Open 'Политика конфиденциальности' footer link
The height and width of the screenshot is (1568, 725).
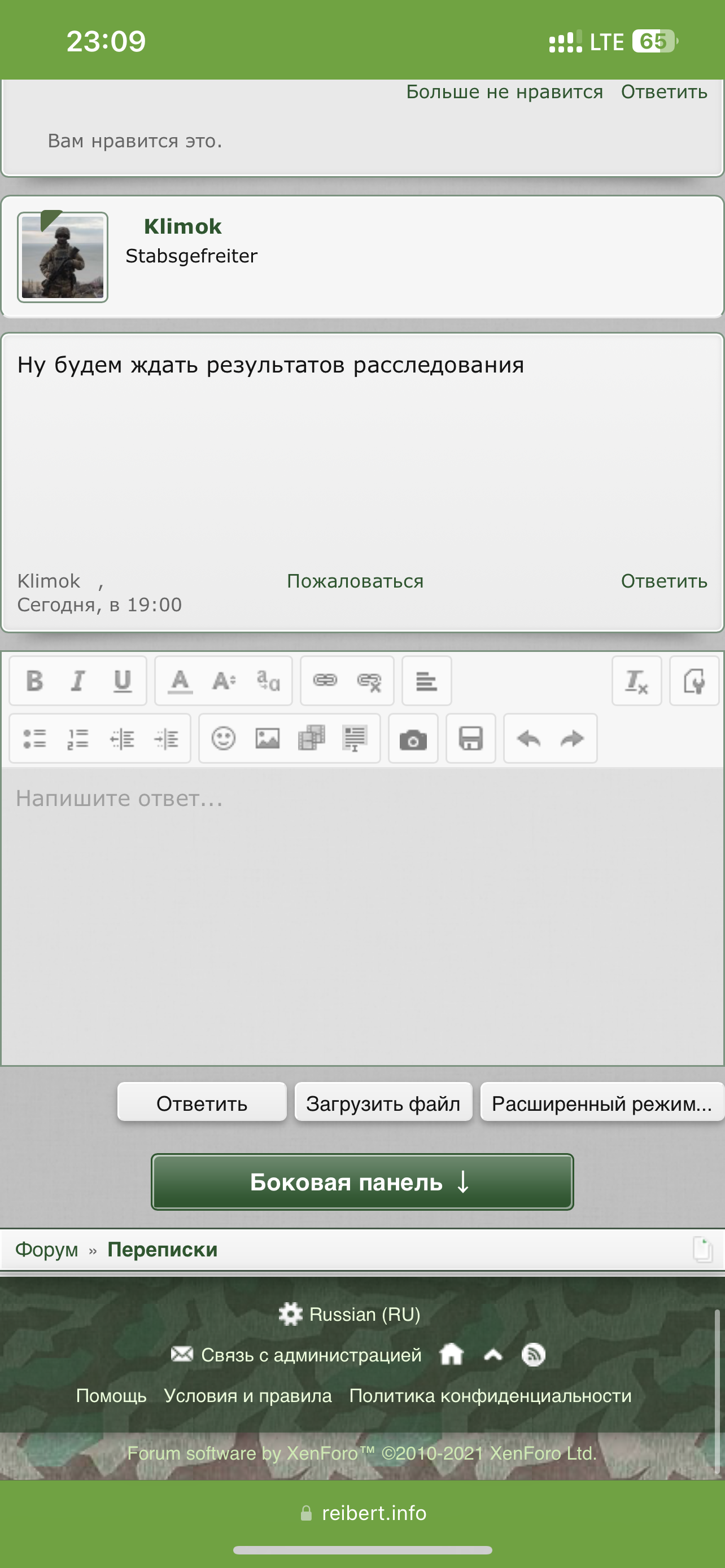pos(491,1395)
